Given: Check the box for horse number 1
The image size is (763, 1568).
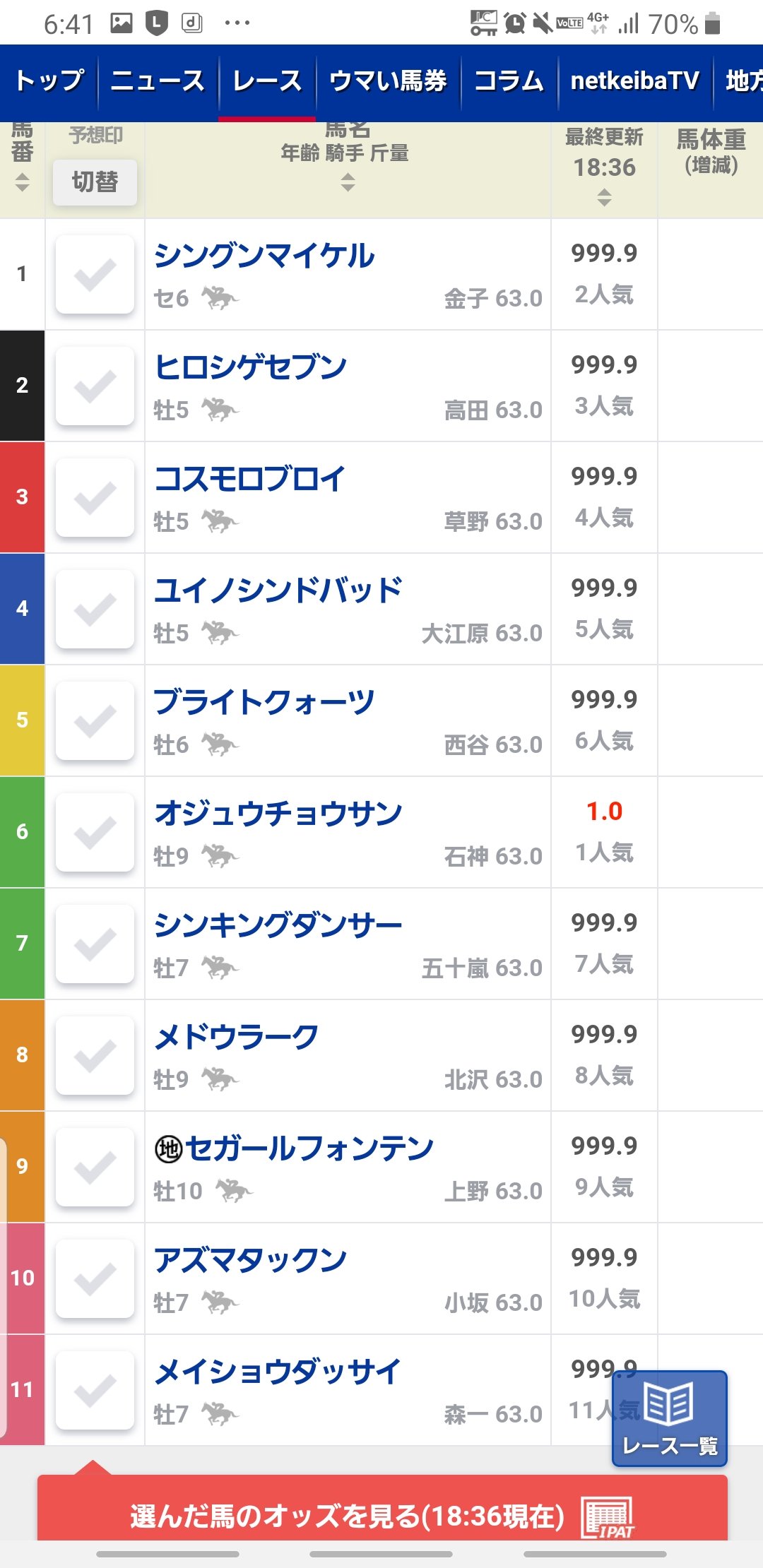Looking at the screenshot, I should point(95,274).
